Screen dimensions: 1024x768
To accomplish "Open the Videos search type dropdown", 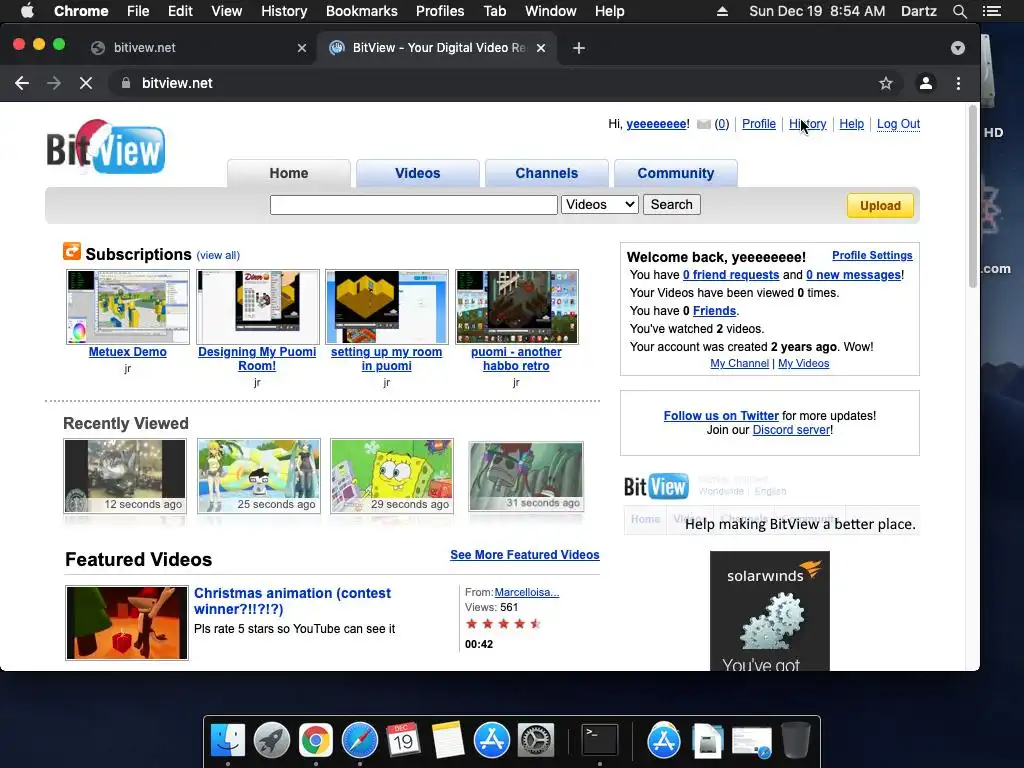I will (600, 204).
